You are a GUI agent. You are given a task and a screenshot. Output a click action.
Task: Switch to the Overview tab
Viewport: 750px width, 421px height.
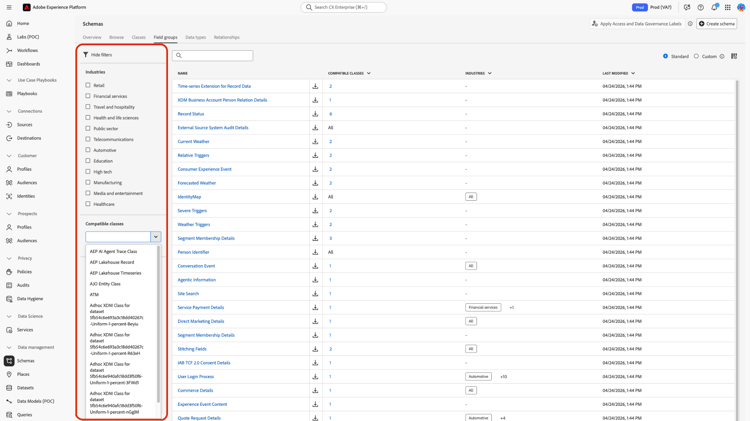92,37
